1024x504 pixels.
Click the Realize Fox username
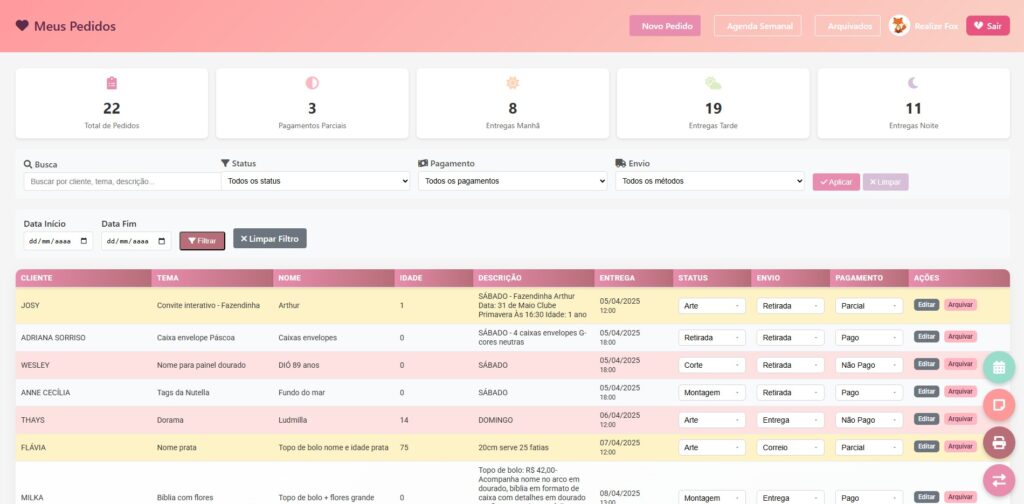click(936, 26)
